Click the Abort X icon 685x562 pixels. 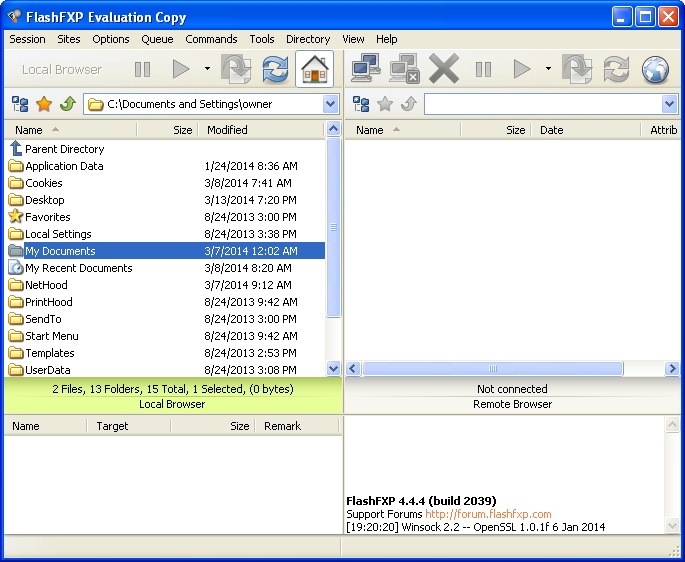coord(444,68)
